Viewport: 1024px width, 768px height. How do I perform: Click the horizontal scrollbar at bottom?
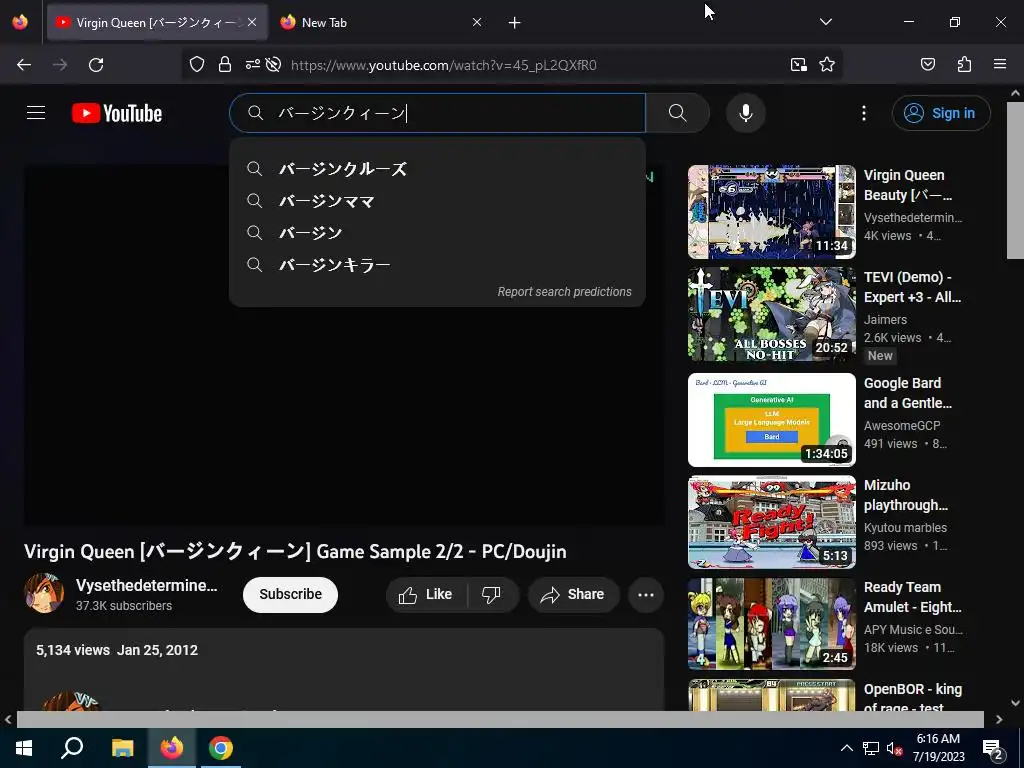click(x=500, y=719)
